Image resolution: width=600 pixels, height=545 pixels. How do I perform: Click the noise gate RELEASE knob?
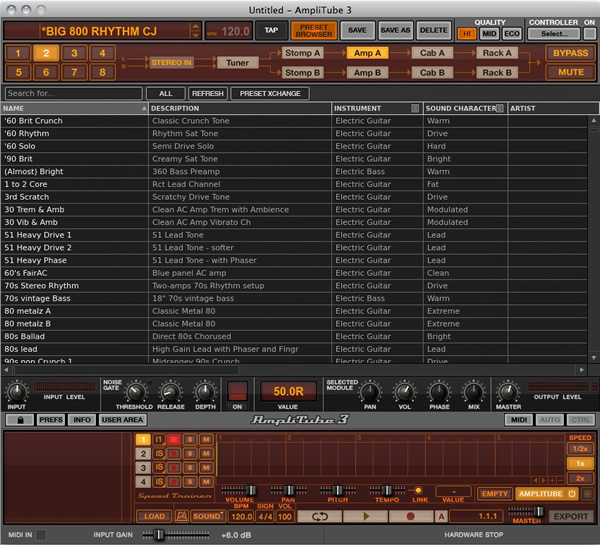[x=171, y=392]
